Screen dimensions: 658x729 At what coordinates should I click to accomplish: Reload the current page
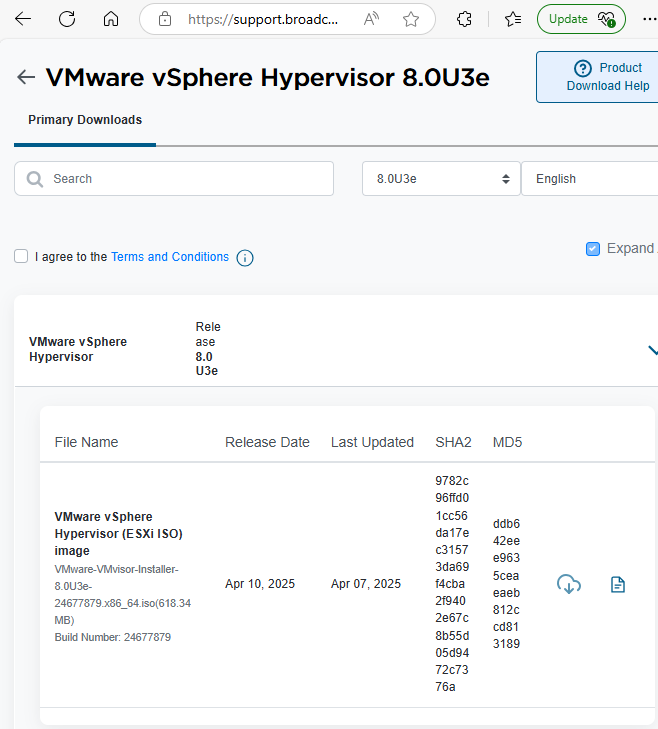[x=67, y=19]
